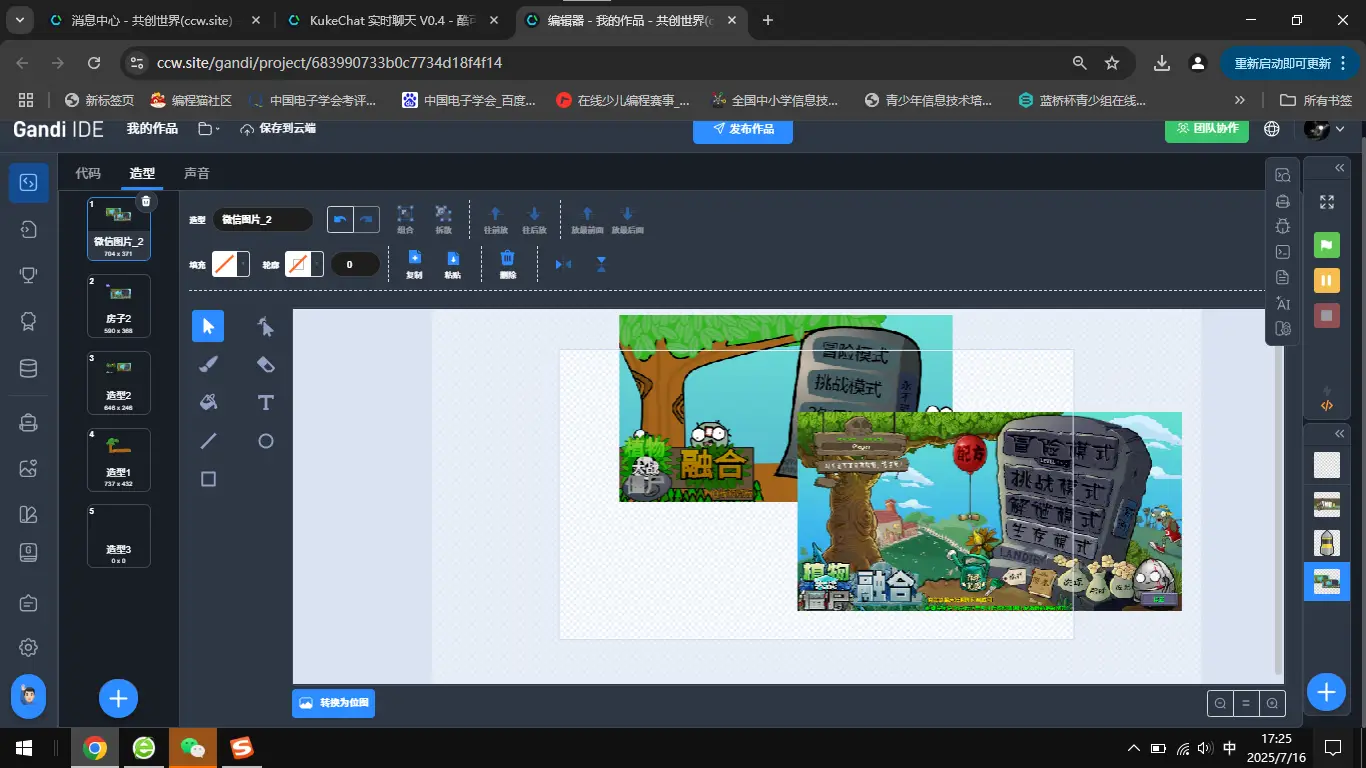Select the arrow selection tool
The width and height of the screenshot is (1366, 768).
pyautogui.click(x=208, y=326)
